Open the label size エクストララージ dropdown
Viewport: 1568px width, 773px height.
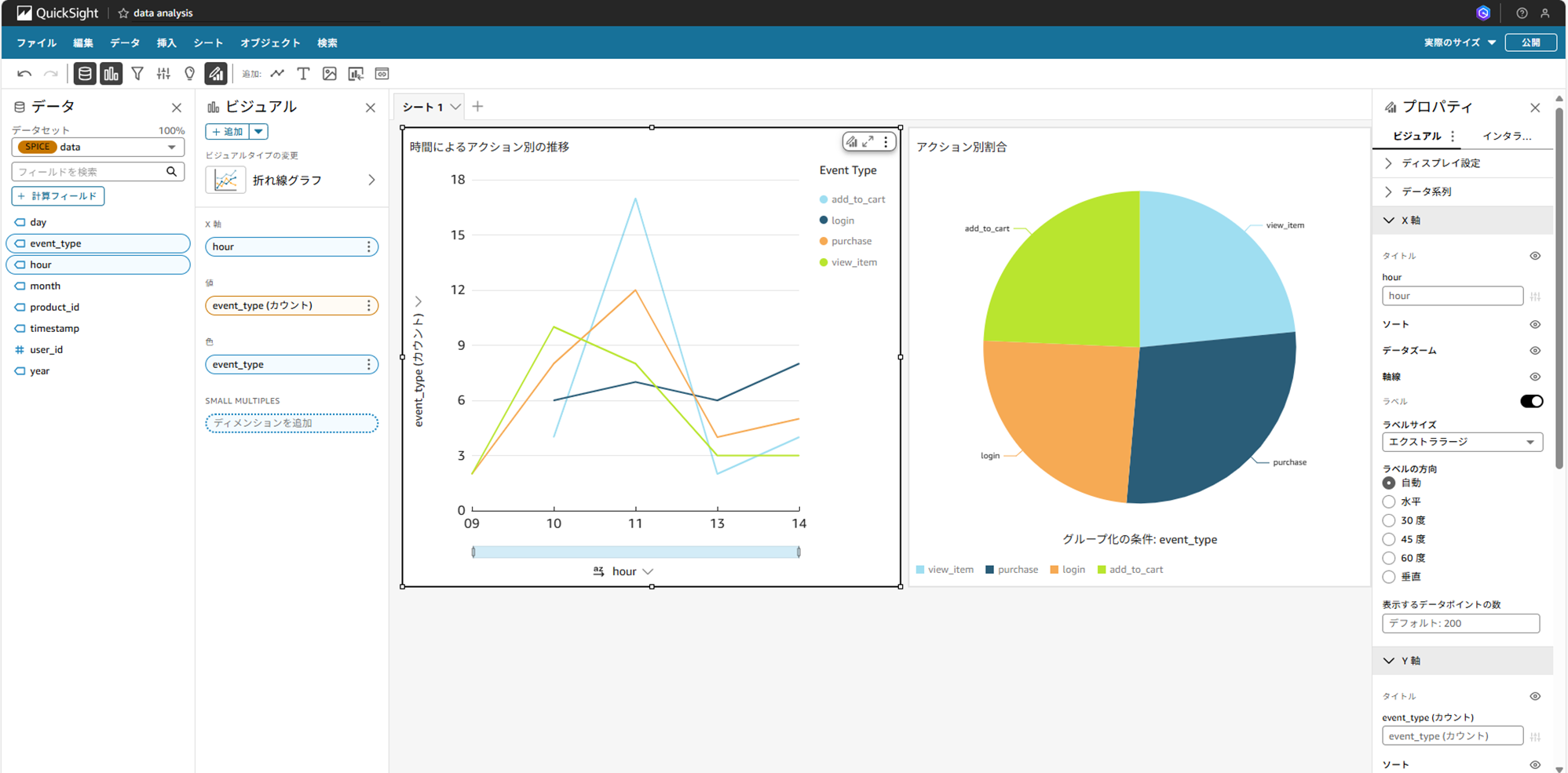(x=1462, y=442)
